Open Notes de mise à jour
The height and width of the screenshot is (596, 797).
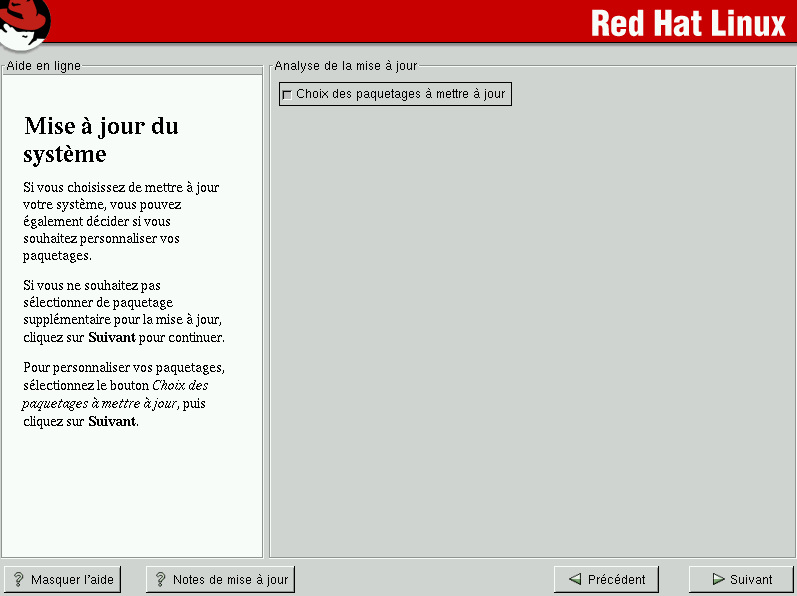[220, 579]
